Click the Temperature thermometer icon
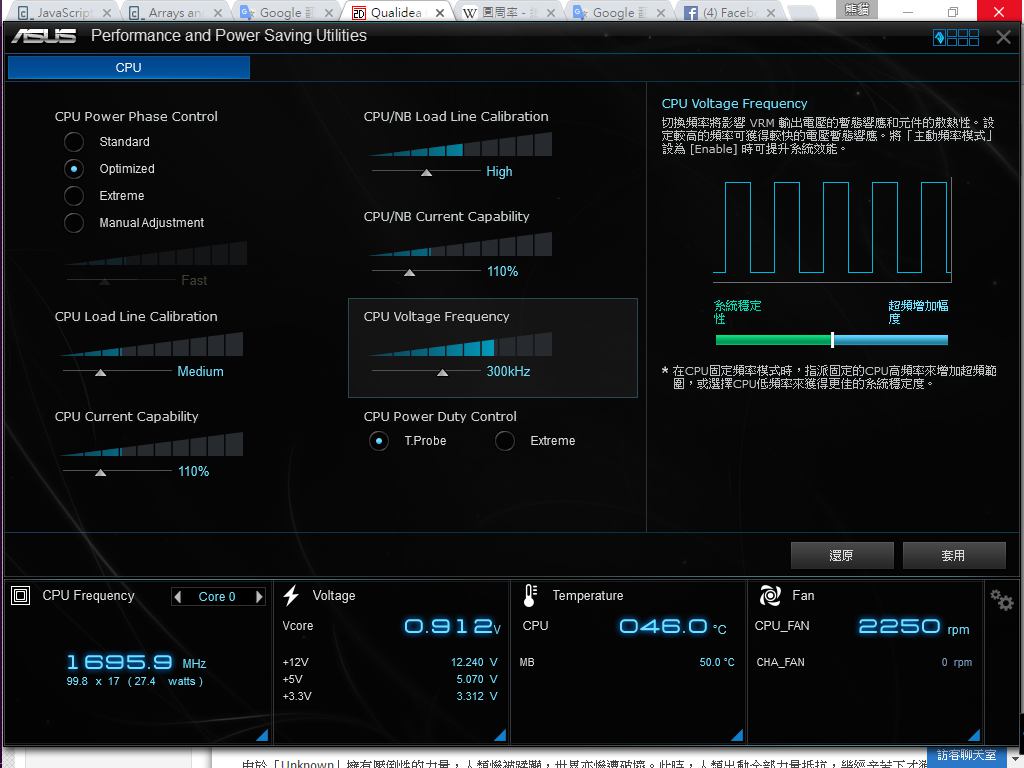 [x=530, y=596]
